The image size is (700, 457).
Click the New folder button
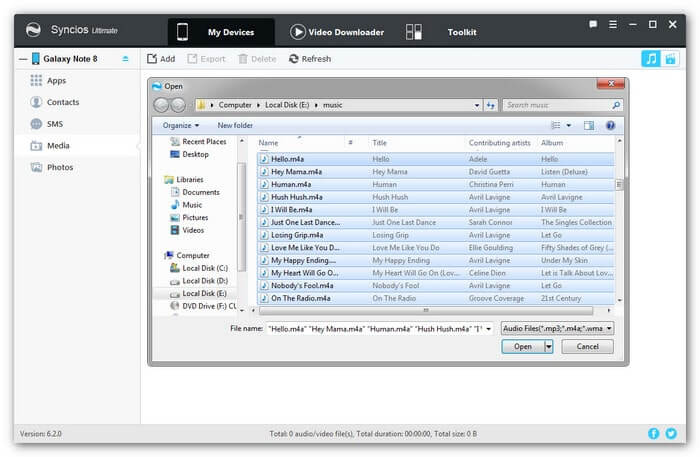click(x=235, y=125)
